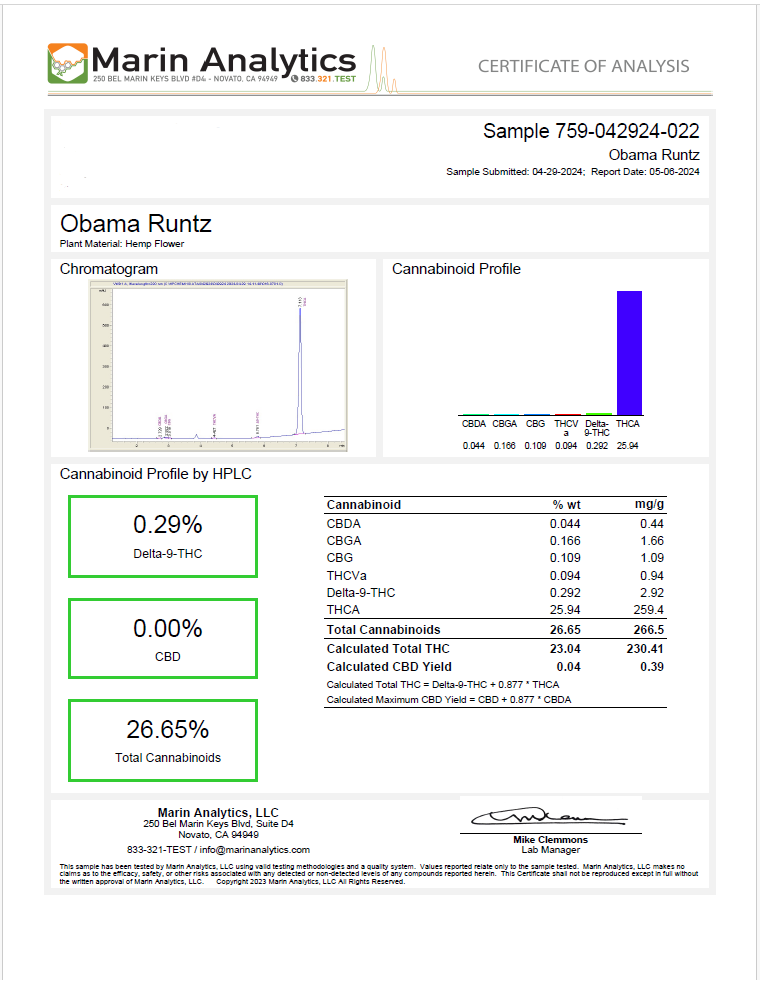Click the green-bordered 0.00% CBD box

pos(163,638)
